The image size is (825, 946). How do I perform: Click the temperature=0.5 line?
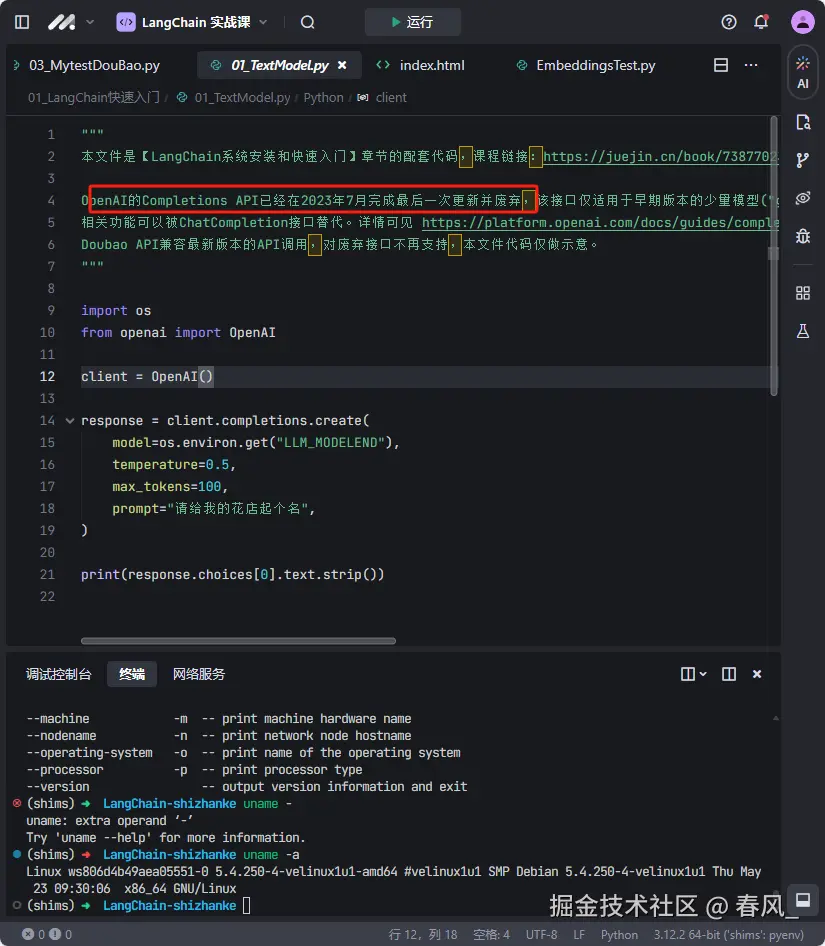(174, 465)
